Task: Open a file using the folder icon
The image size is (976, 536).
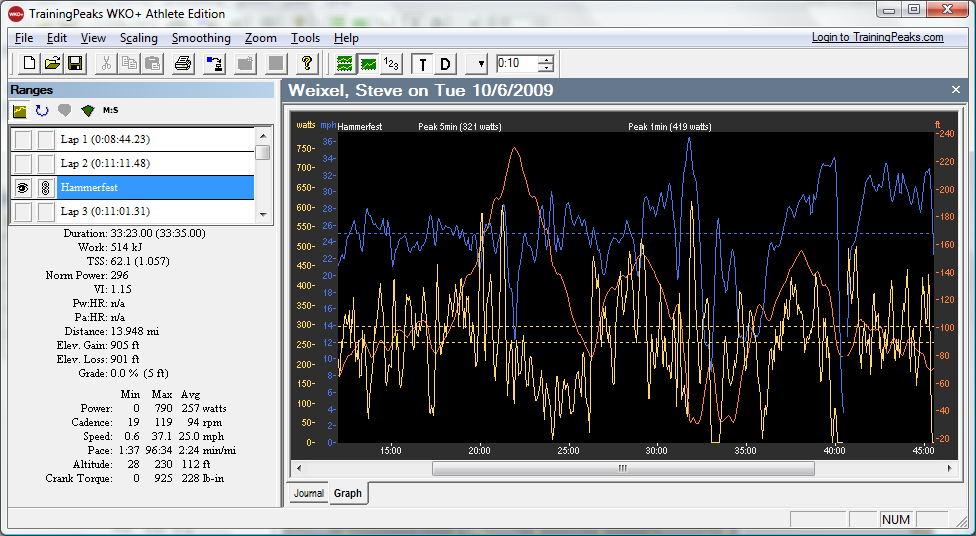Action: pos(52,63)
